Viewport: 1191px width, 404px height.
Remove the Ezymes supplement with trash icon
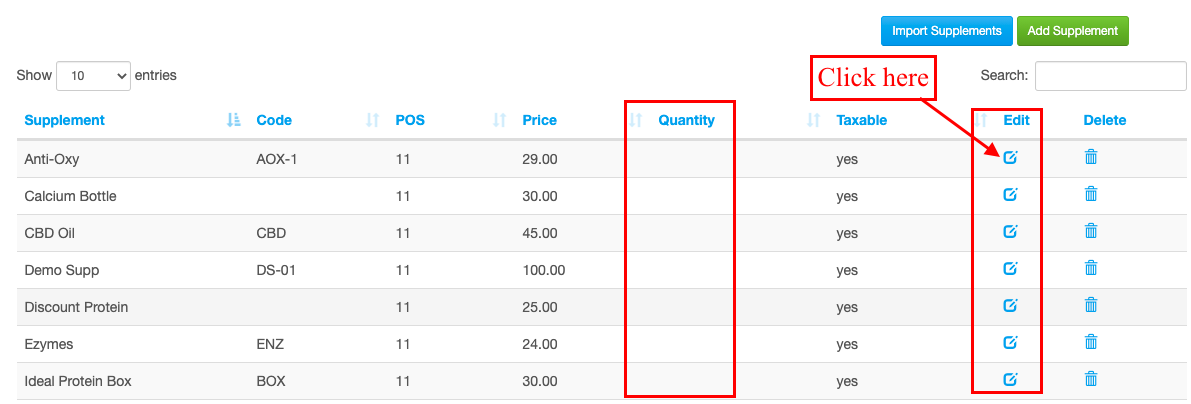coord(1091,342)
